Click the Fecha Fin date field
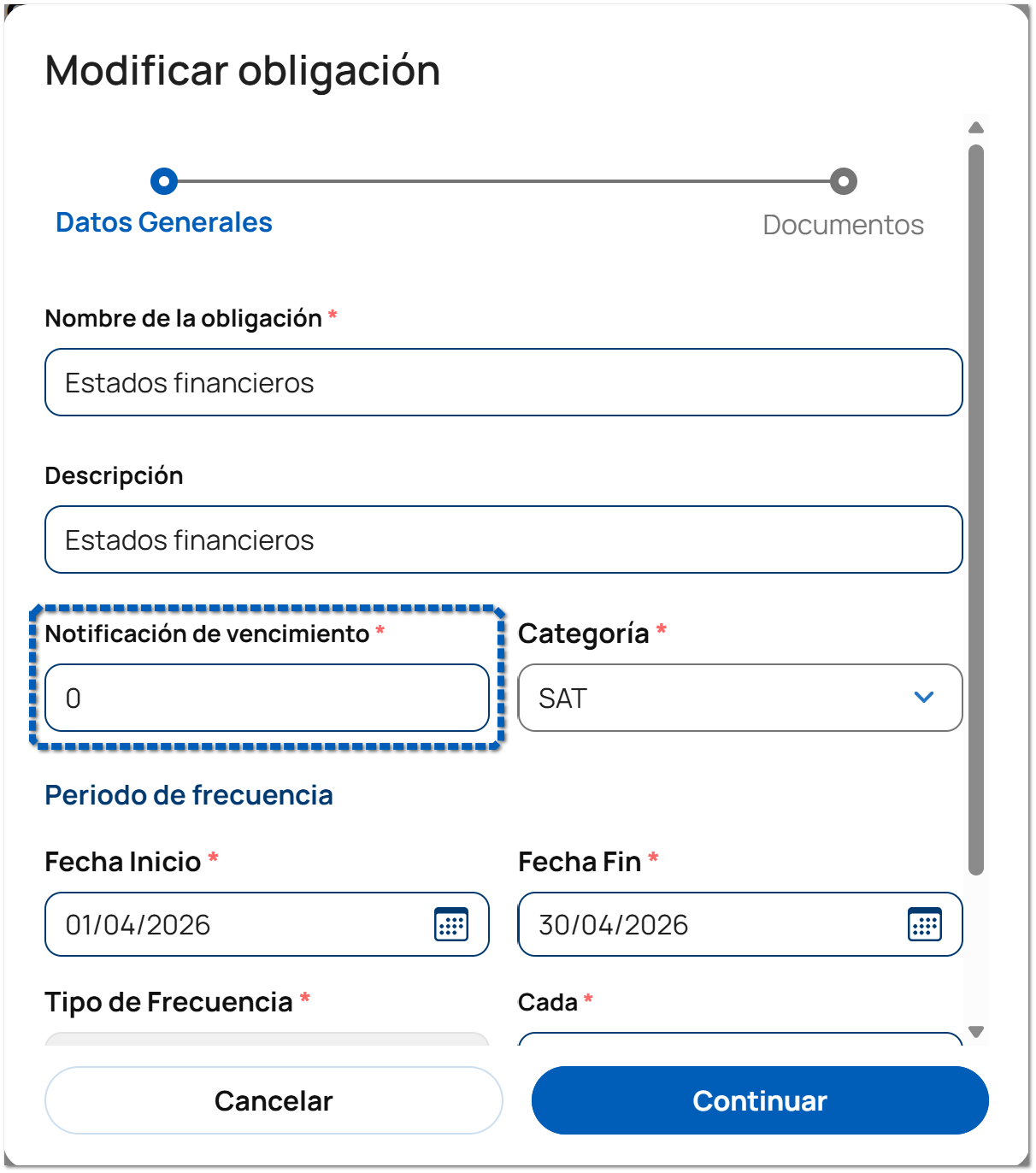The width and height of the screenshot is (1036, 1173). point(709,924)
